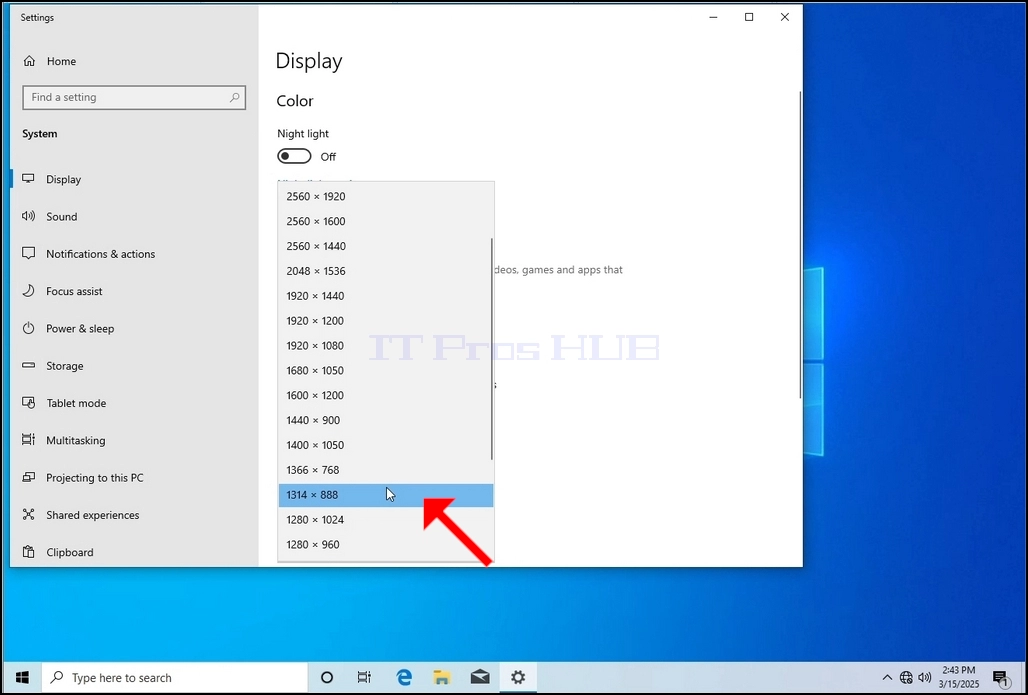
Task: Show hidden system tray icons
Action: [887, 677]
